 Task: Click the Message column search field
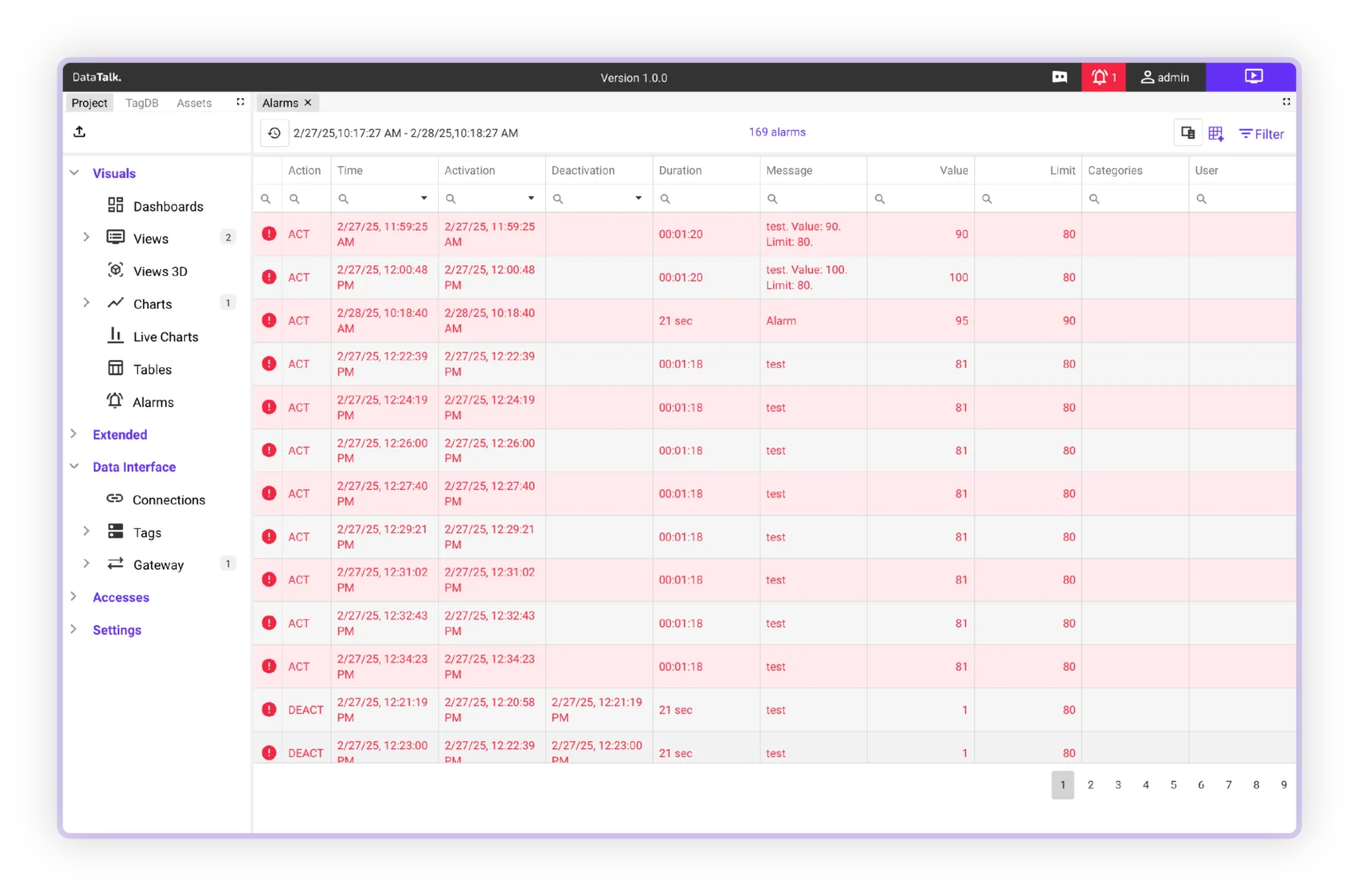818,199
